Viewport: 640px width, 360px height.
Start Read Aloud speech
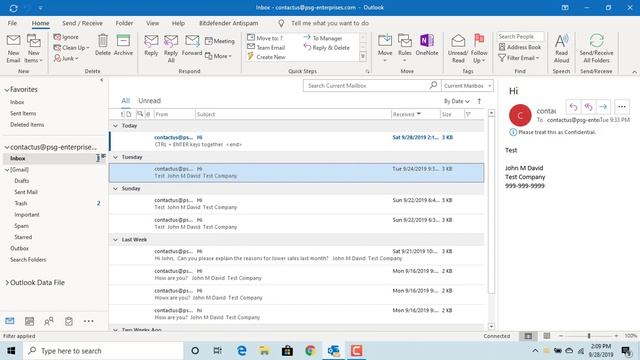pyautogui.click(x=561, y=49)
